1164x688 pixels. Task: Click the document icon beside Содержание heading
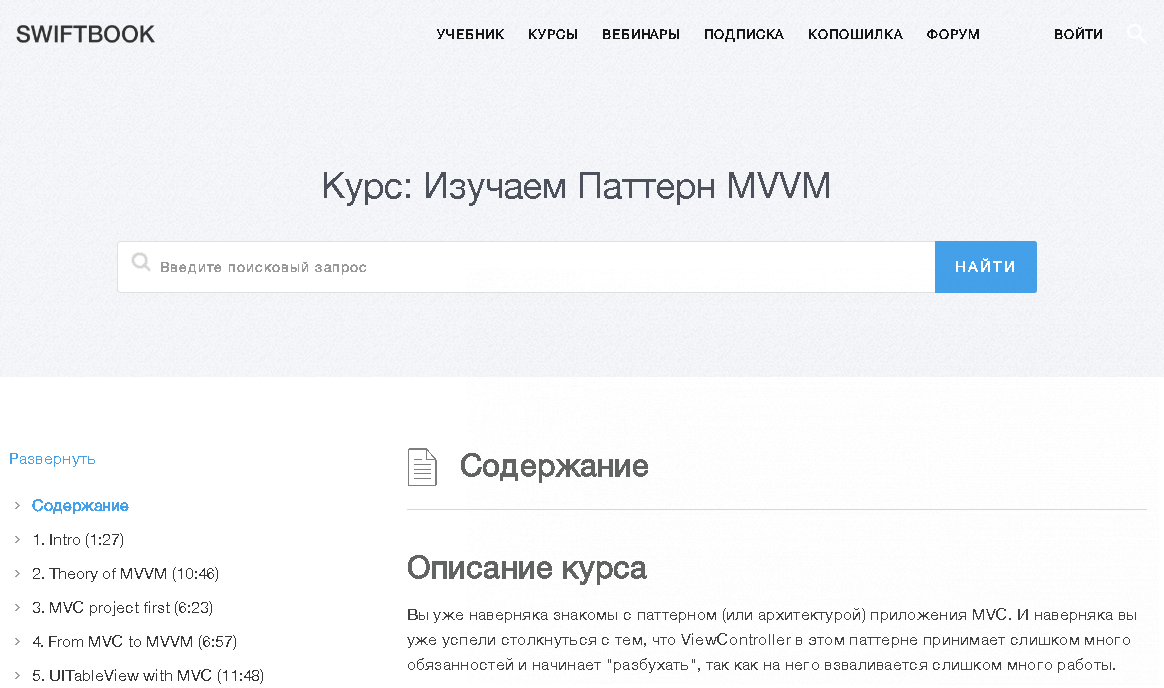tap(422, 467)
